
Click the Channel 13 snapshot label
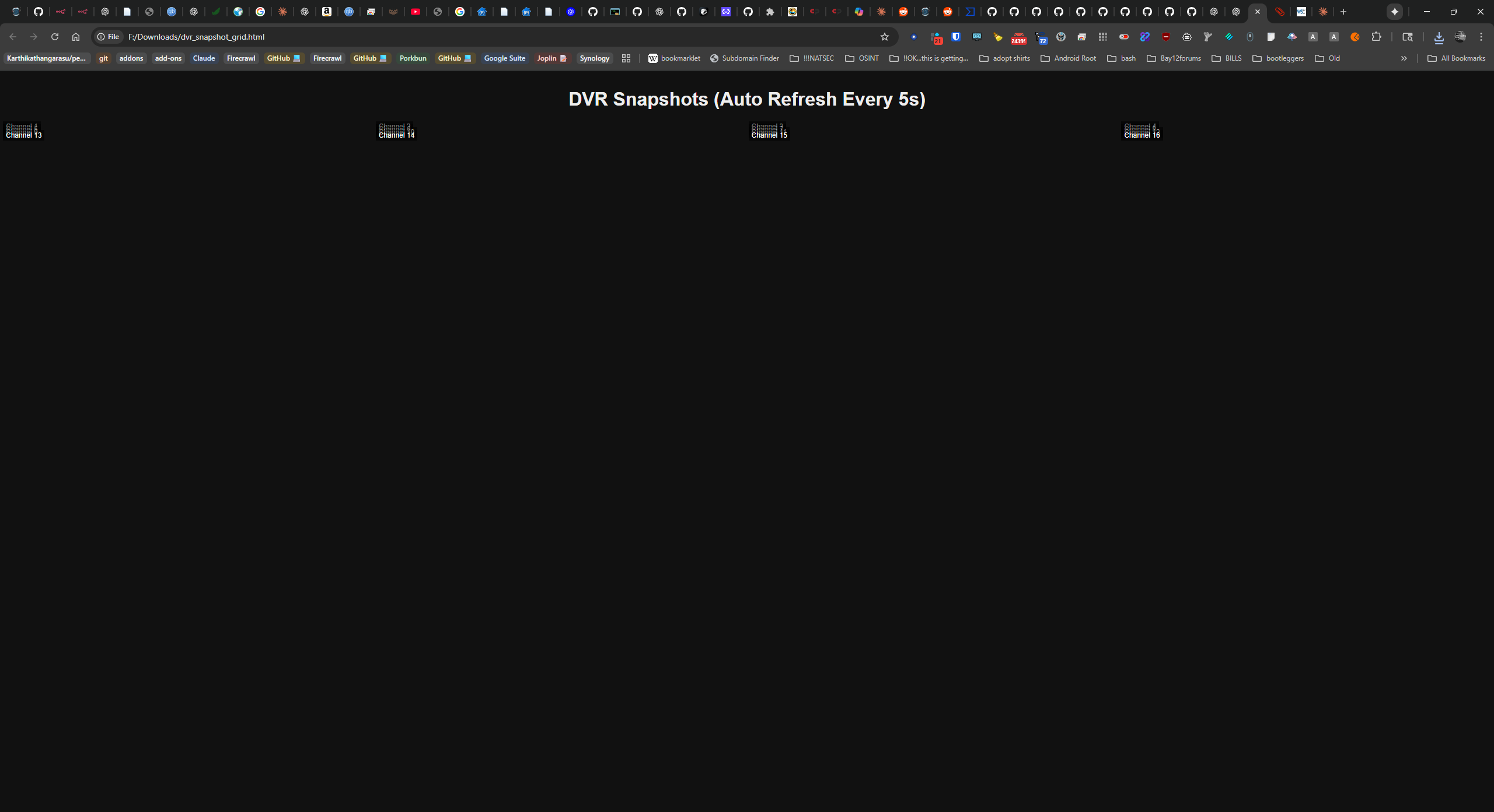tap(24, 135)
